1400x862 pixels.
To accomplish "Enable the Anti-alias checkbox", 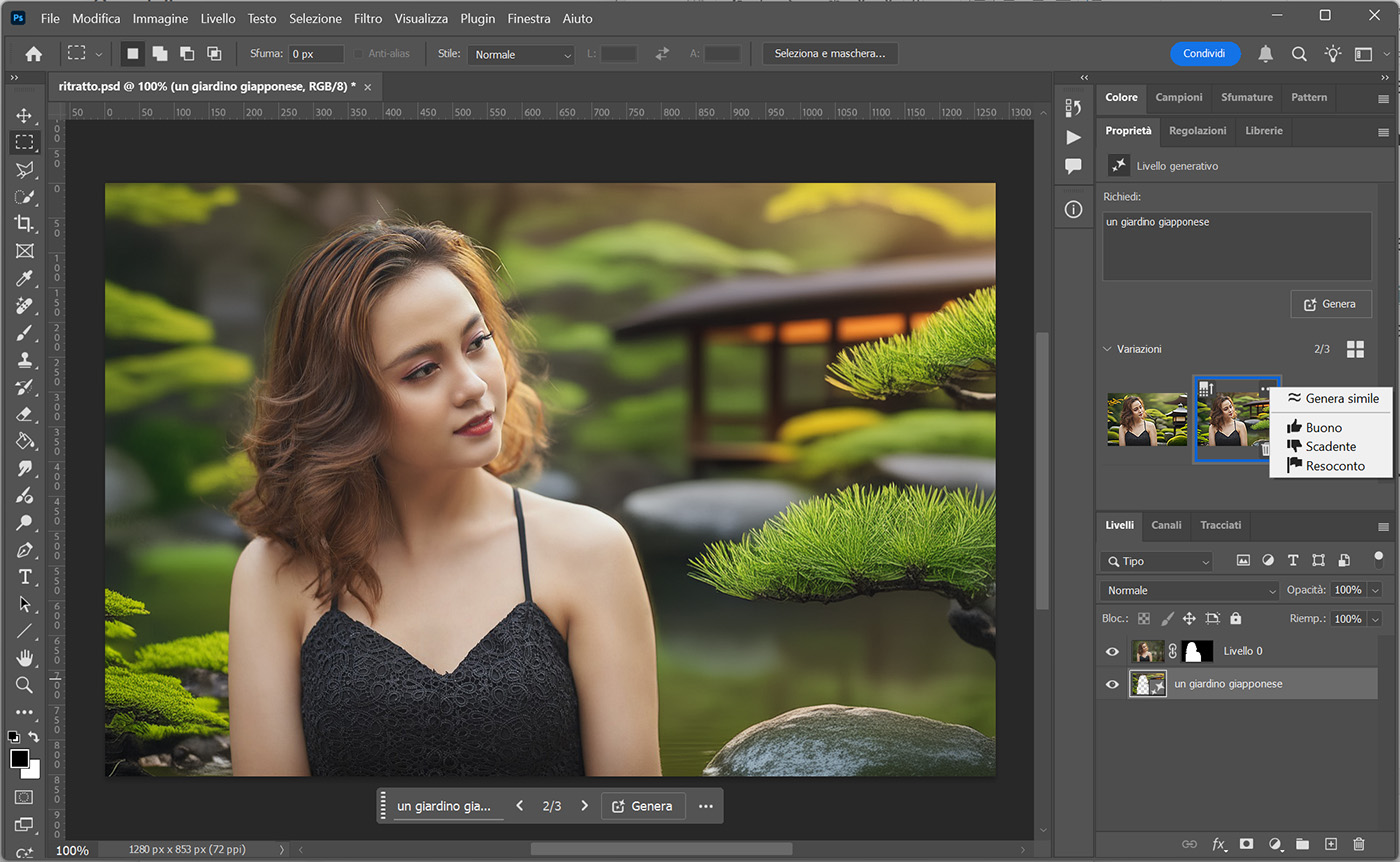I will [x=358, y=54].
